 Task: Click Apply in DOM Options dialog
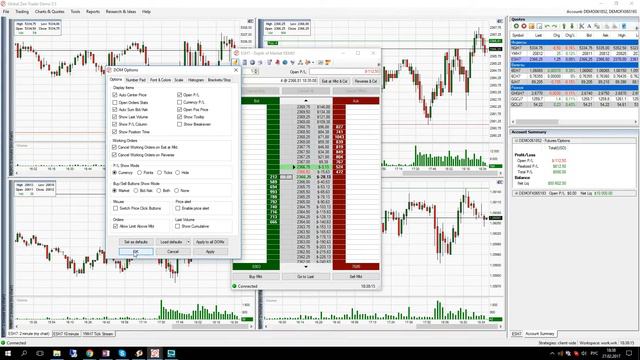pyautogui.click(x=210, y=252)
